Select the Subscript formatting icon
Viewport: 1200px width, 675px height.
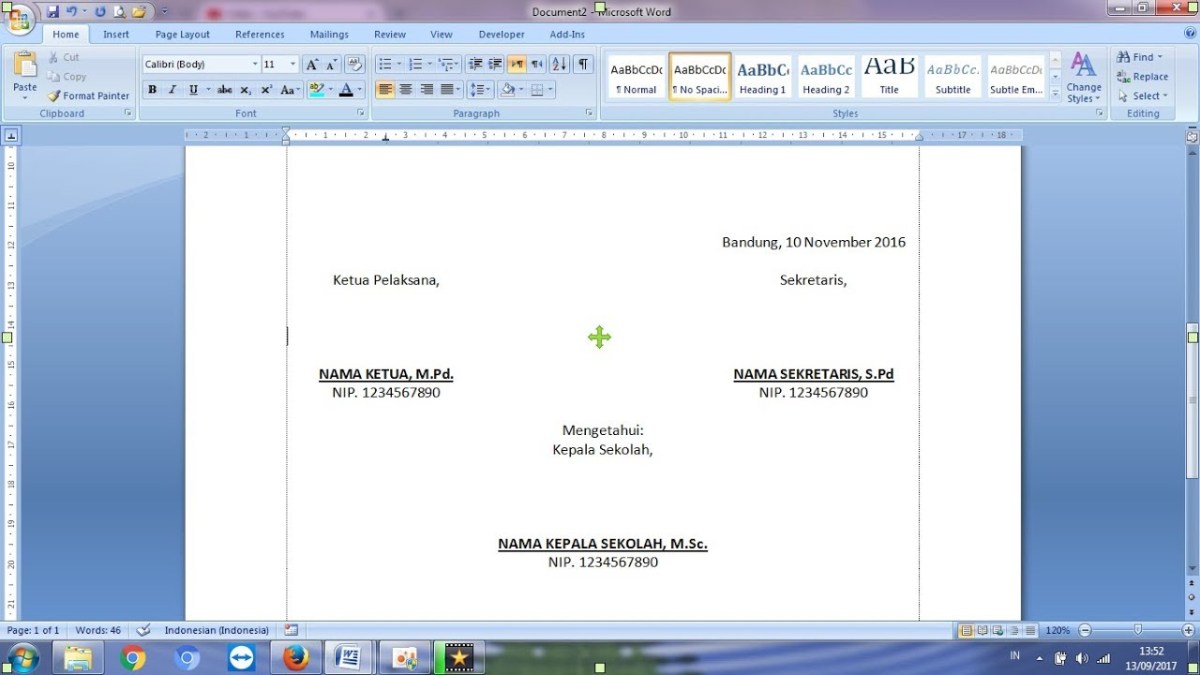pos(244,89)
